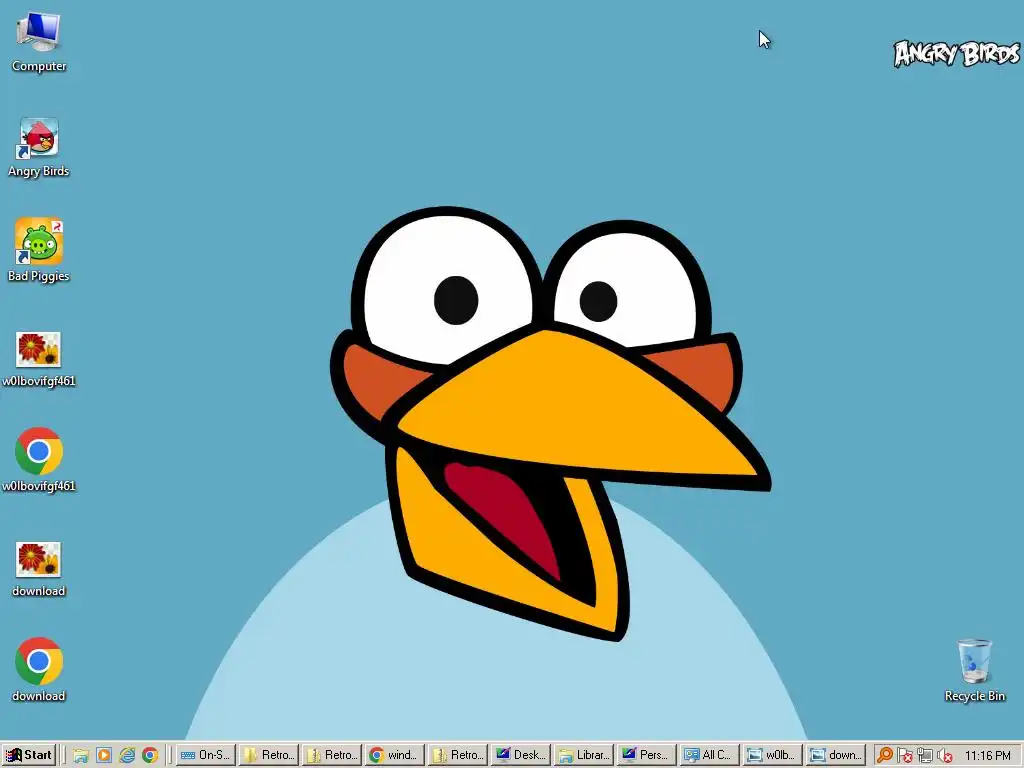
Task: Launch the Bad Piggies shortcut
Action: click(39, 251)
